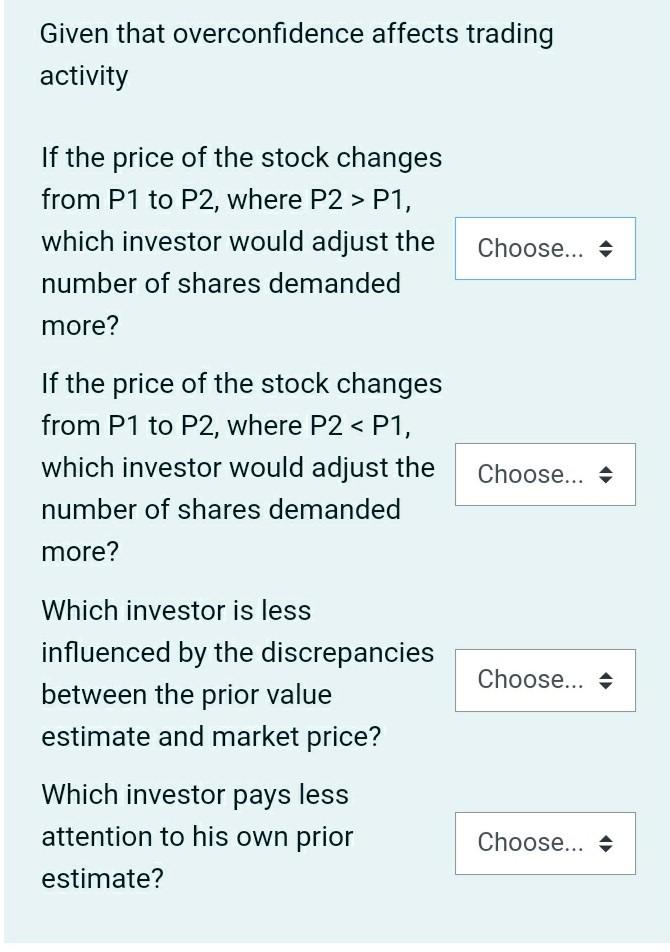
Task: Click the overconfidence statement at the top
Action: 296,53
